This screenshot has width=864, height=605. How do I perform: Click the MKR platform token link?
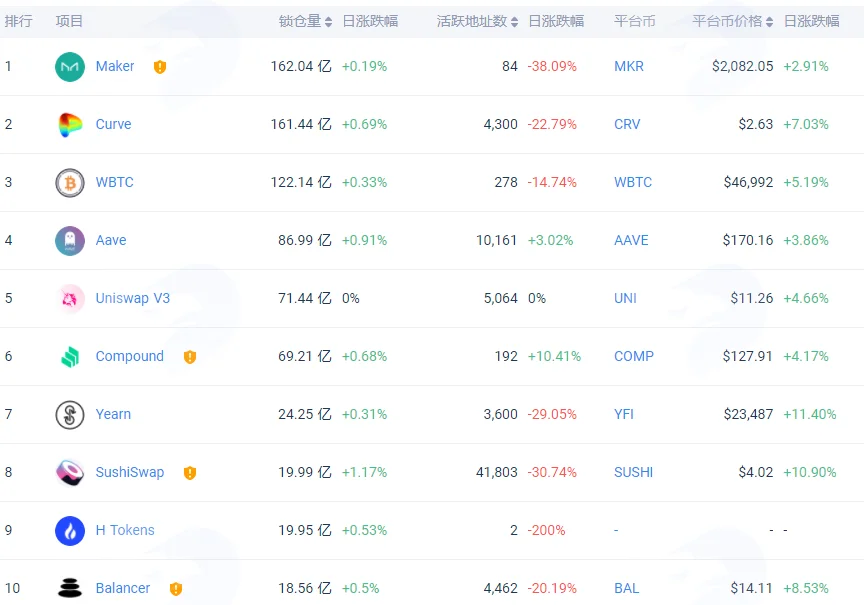pos(629,66)
